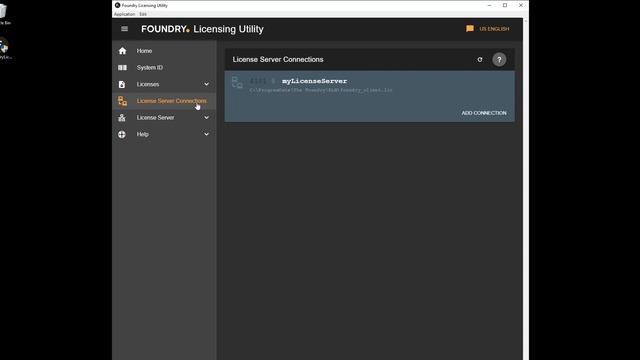Viewport: 640px width, 360px height.
Task: Click the License Server Connections icon
Action: coord(122,101)
